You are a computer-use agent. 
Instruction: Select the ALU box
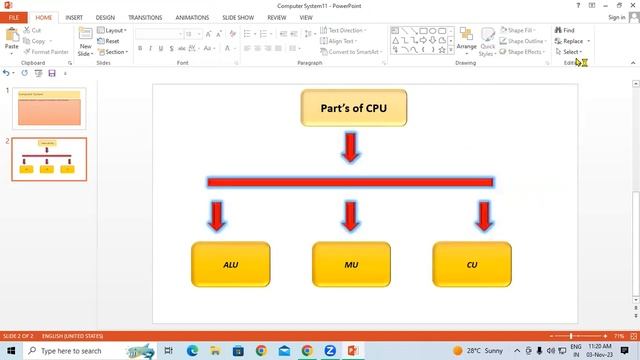click(x=231, y=264)
